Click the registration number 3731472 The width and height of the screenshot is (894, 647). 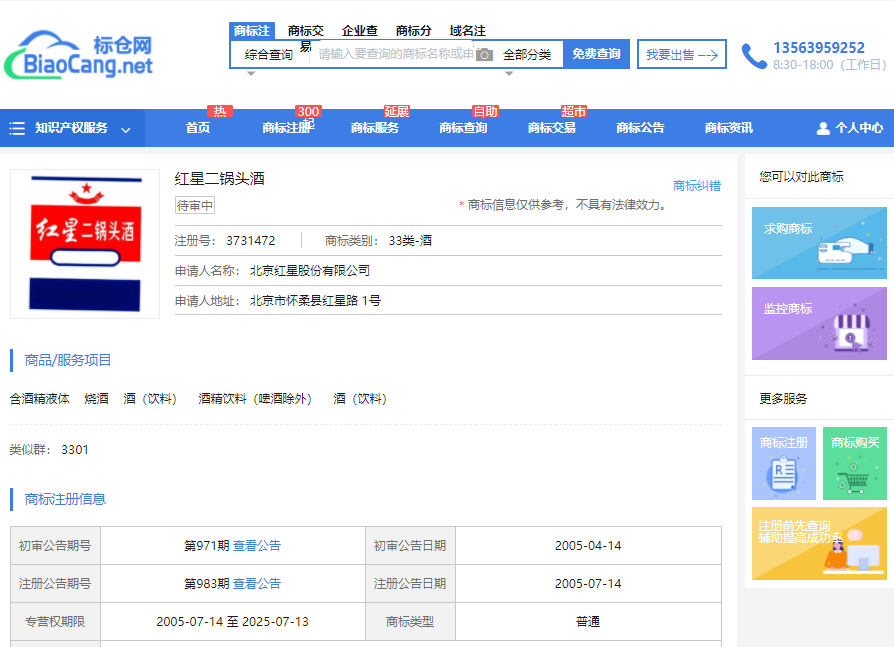click(251, 241)
